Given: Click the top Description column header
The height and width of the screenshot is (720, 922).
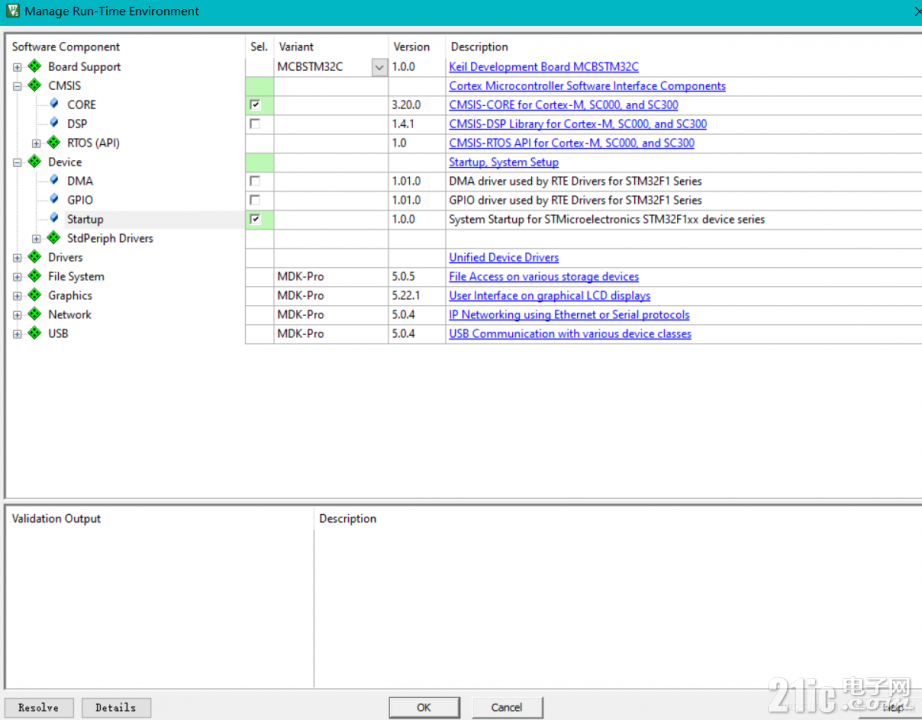Looking at the screenshot, I should click(x=479, y=46).
